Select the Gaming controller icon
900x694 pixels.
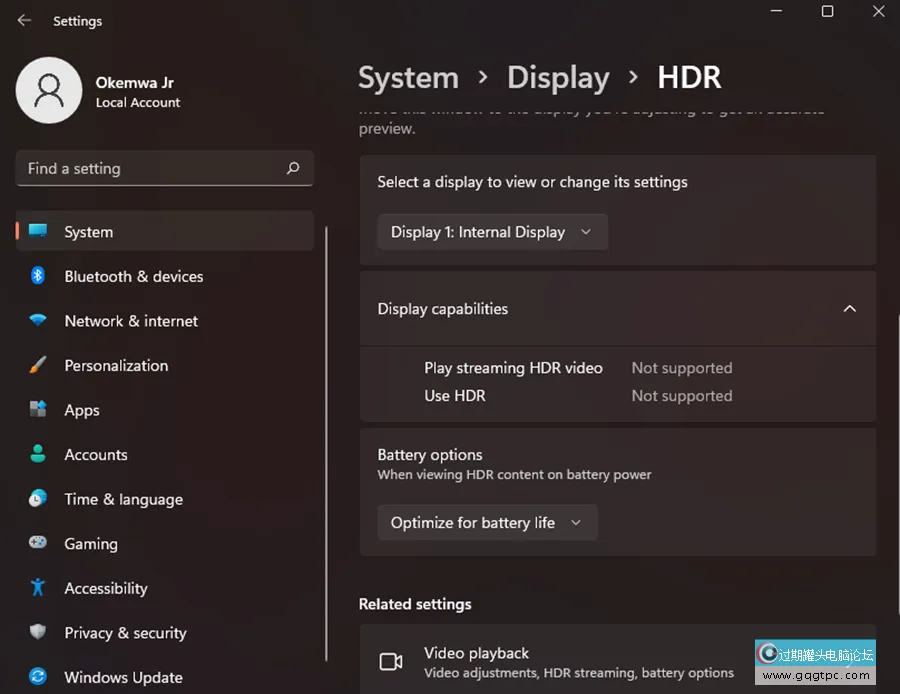38,543
